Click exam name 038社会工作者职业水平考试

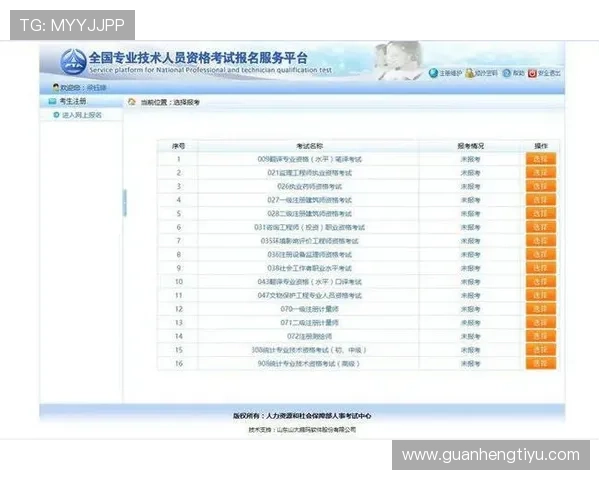click(x=309, y=268)
